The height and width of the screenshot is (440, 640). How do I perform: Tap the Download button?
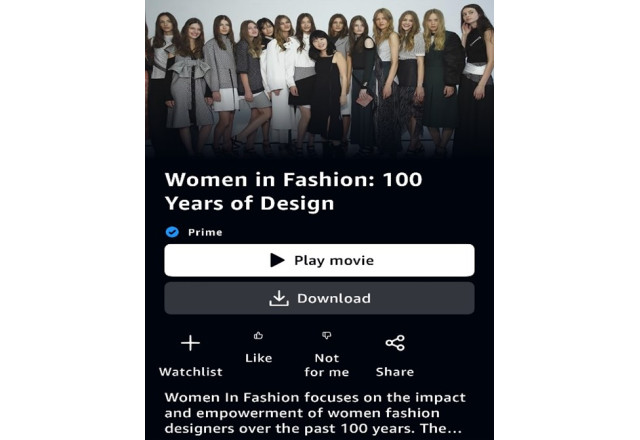[319, 298]
